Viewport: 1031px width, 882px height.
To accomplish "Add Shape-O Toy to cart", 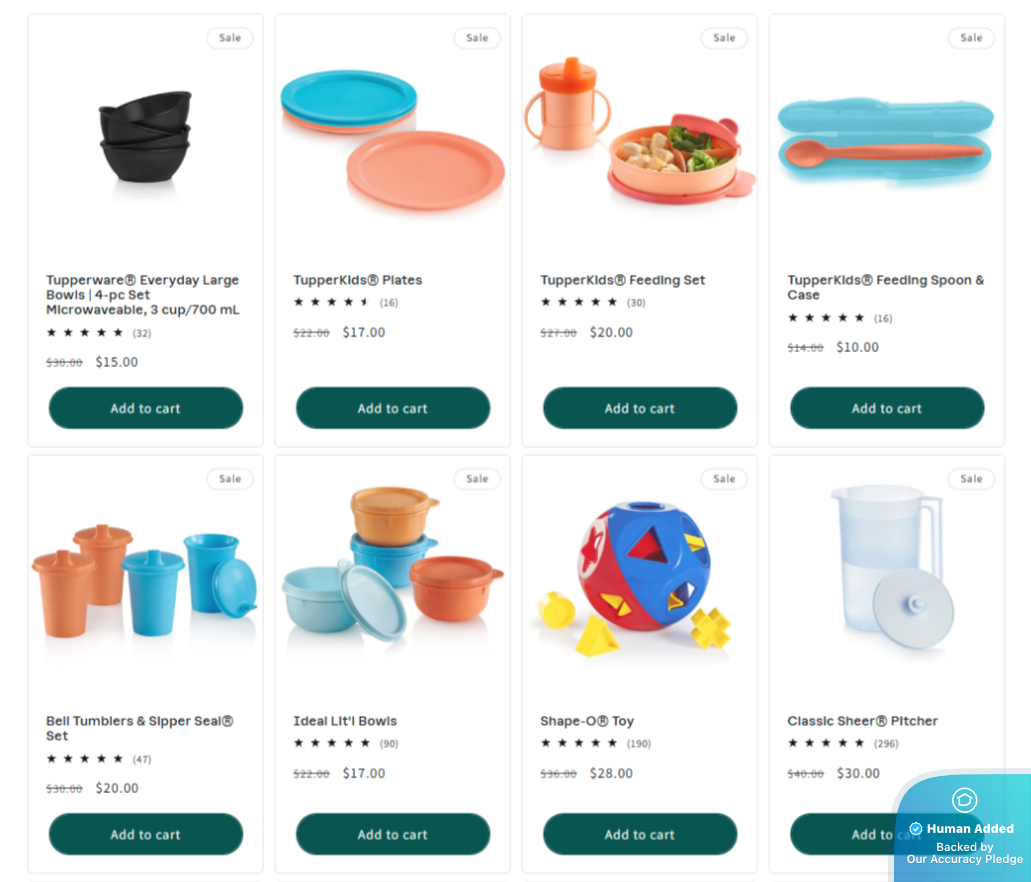I will (640, 835).
